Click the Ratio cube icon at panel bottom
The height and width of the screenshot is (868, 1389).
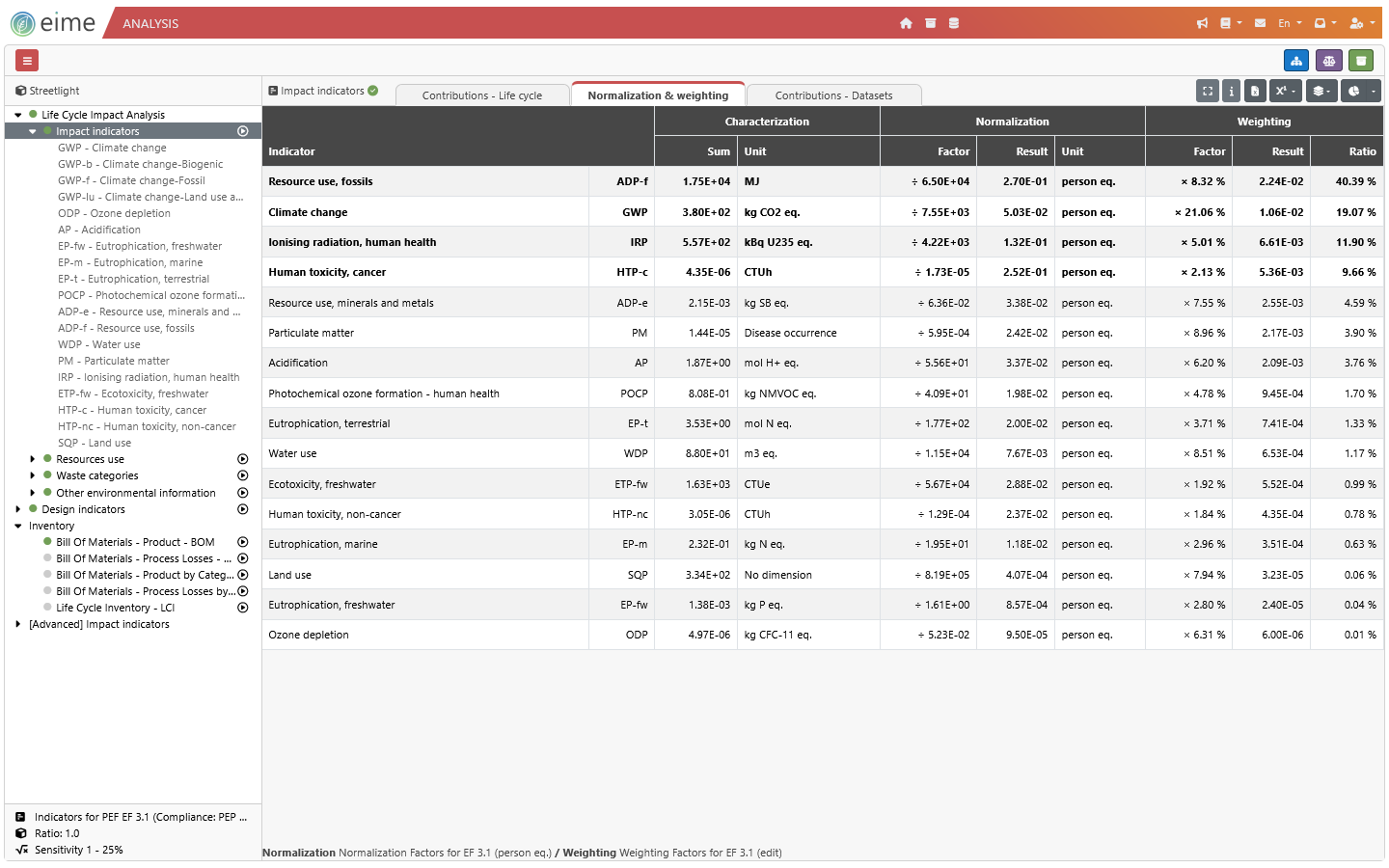(20, 833)
